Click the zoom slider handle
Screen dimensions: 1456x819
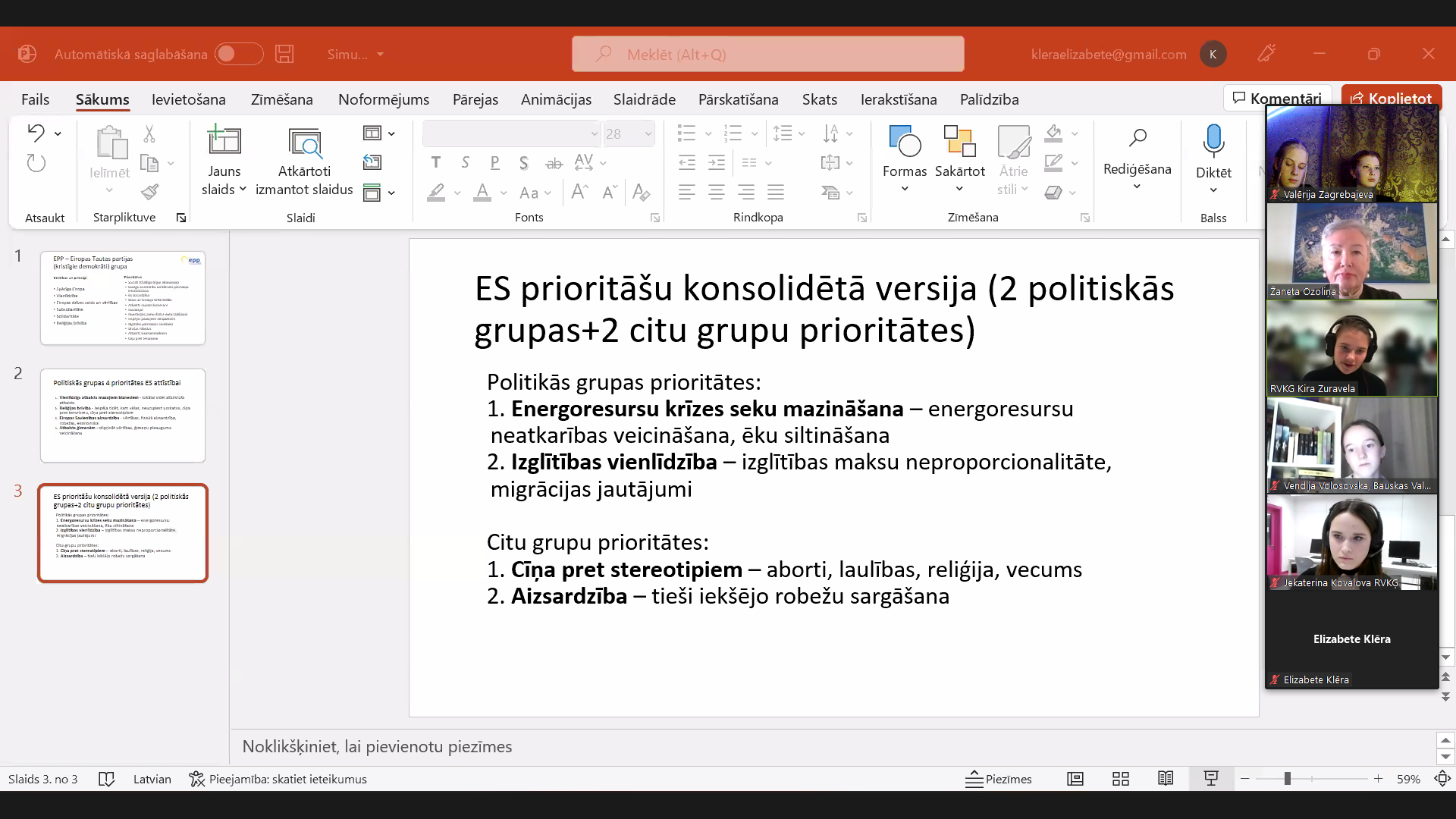click(x=1287, y=779)
